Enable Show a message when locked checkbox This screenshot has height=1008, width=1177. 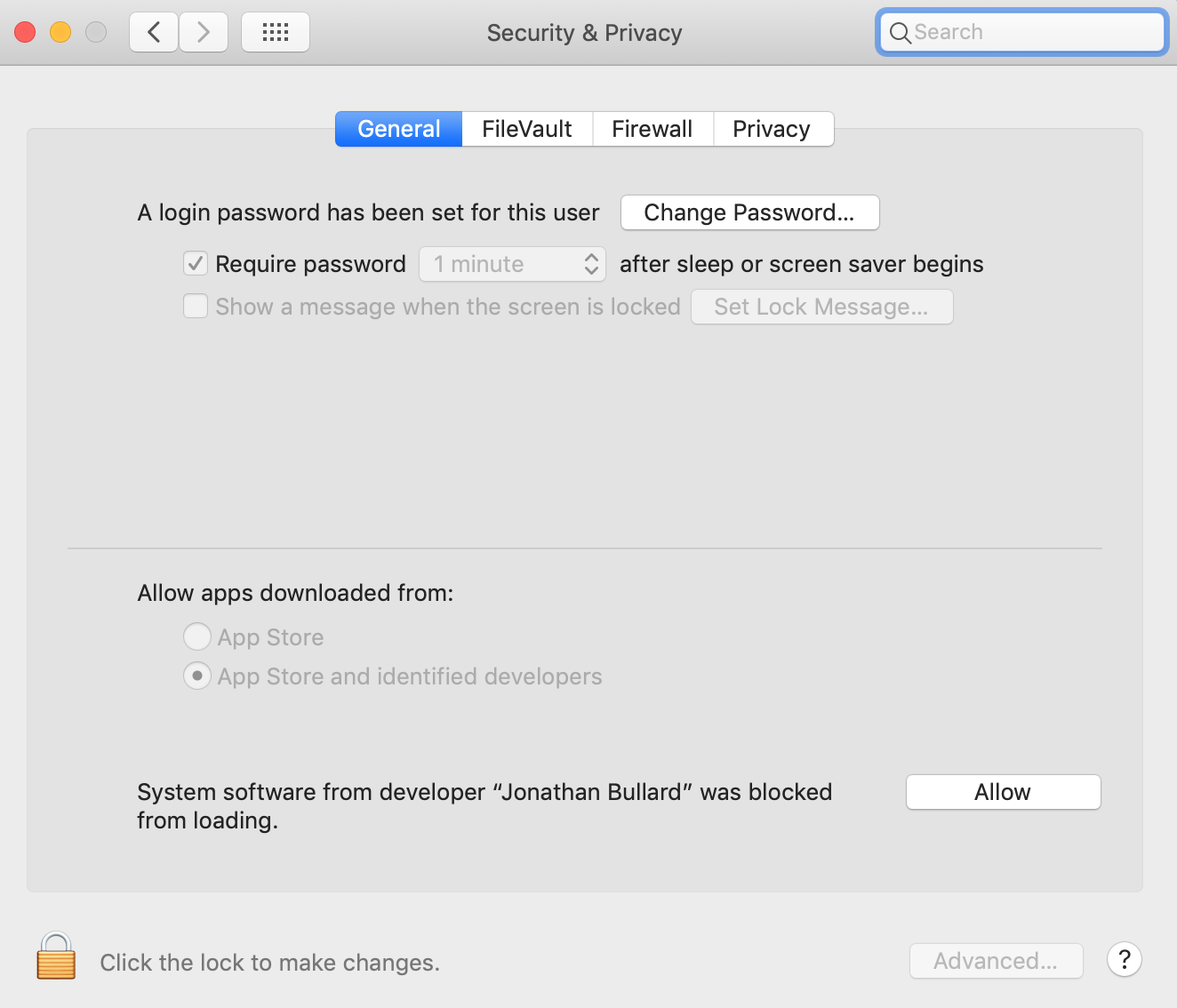[196, 307]
